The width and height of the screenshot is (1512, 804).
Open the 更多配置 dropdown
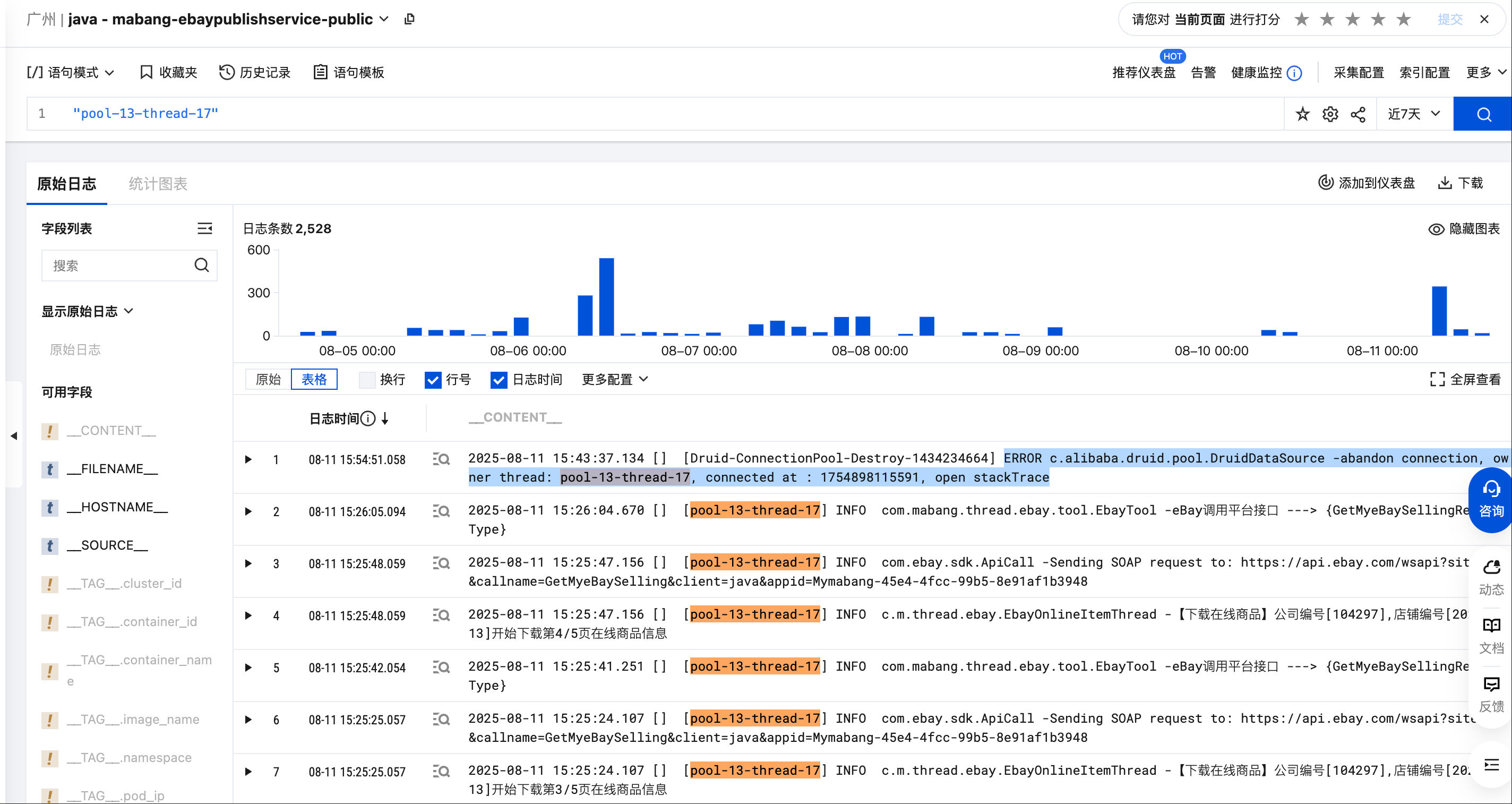click(x=614, y=379)
